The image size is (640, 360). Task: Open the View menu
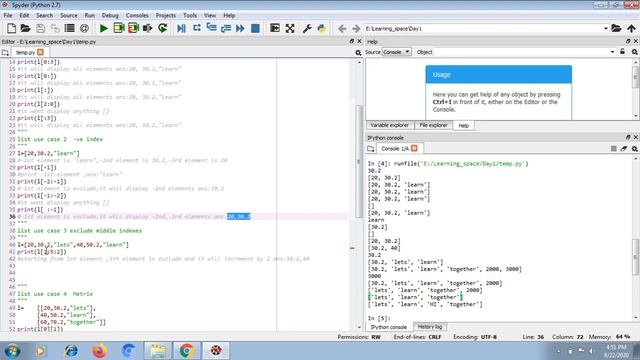click(210, 15)
